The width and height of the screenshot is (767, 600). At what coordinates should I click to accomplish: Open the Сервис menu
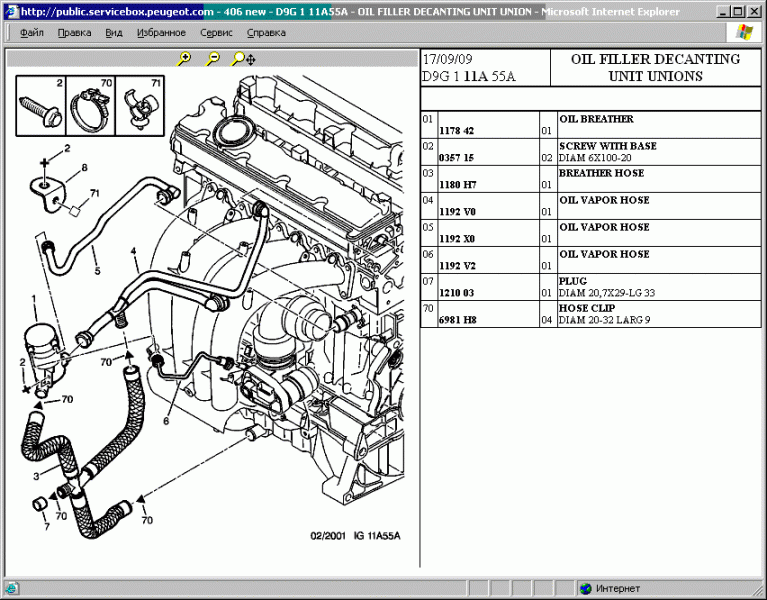(216, 32)
